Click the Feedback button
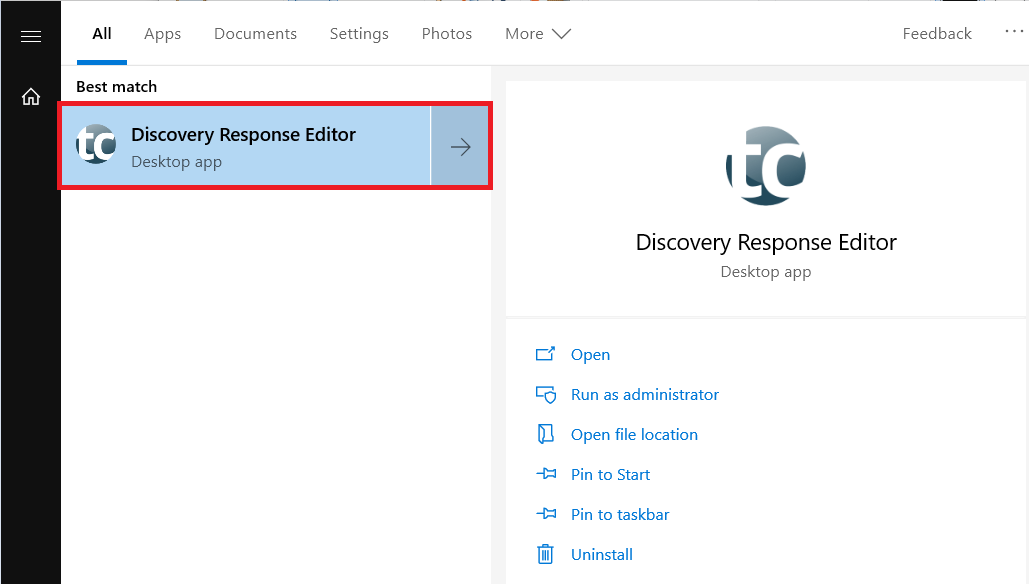This screenshot has height=584, width=1029. pyautogui.click(x=936, y=34)
